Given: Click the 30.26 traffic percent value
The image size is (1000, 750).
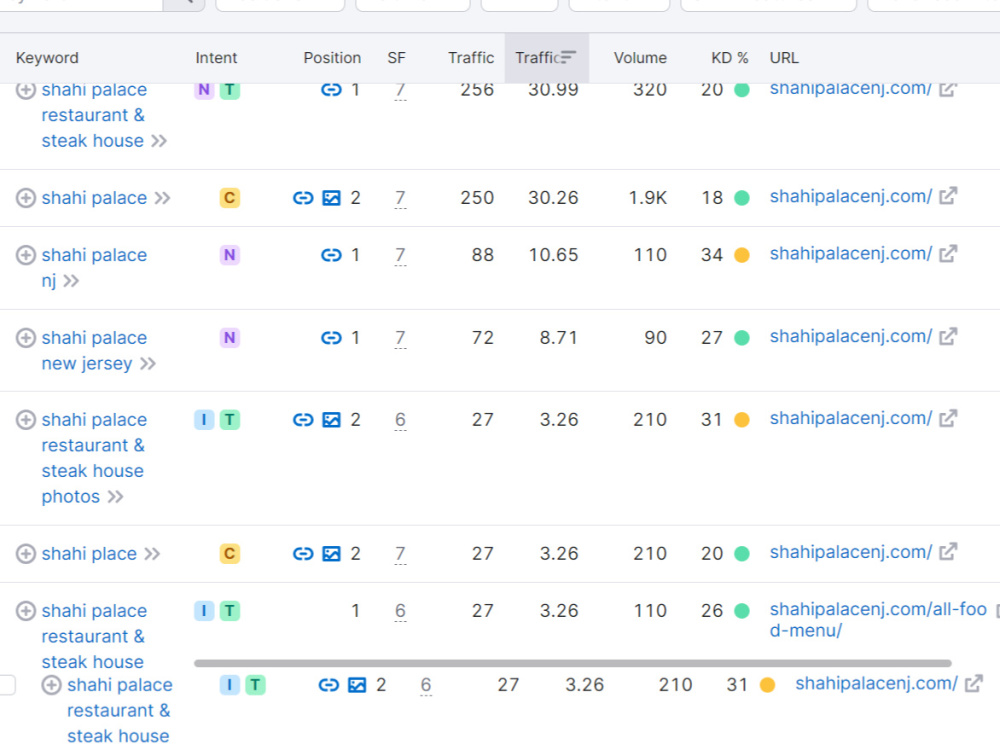Looking at the screenshot, I should coord(553,198).
